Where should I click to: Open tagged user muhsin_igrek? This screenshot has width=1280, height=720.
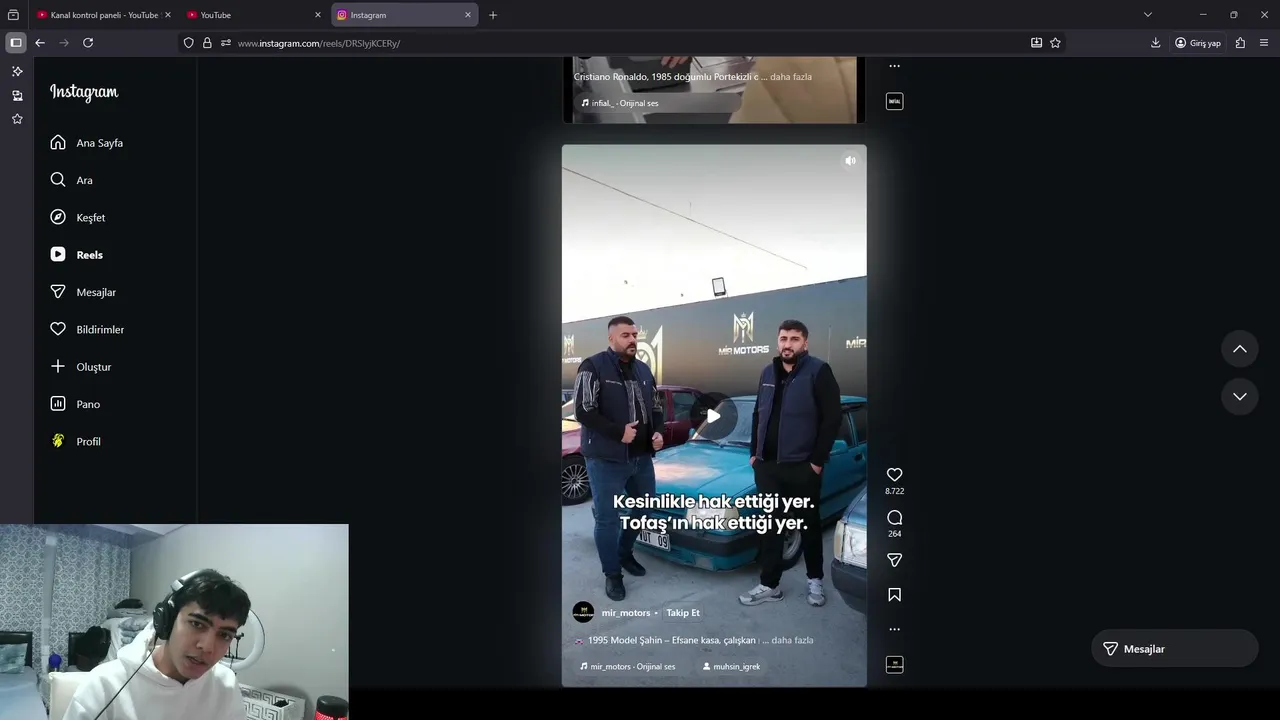tap(732, 666)
